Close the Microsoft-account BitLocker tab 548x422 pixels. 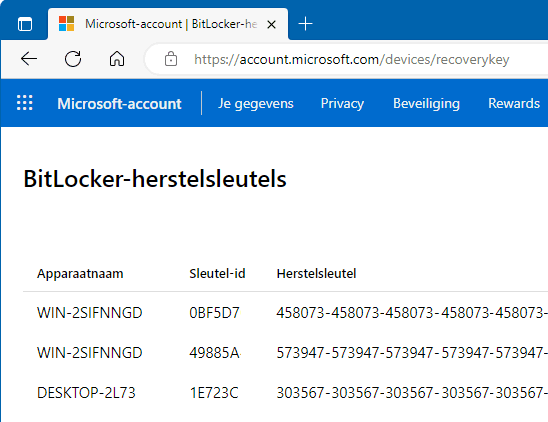point(271,24)
